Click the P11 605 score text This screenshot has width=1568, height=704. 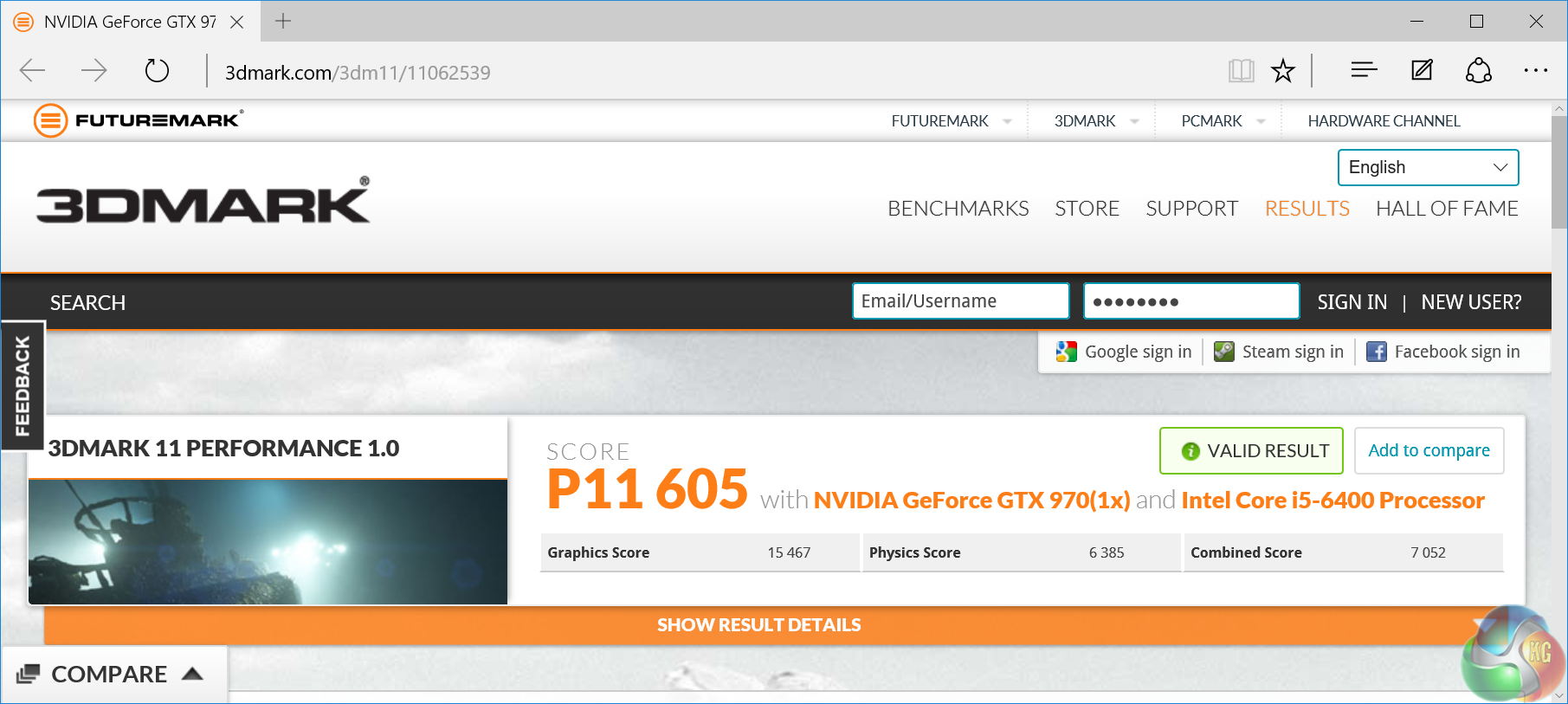pyautogui.click(x=648, y=489)
